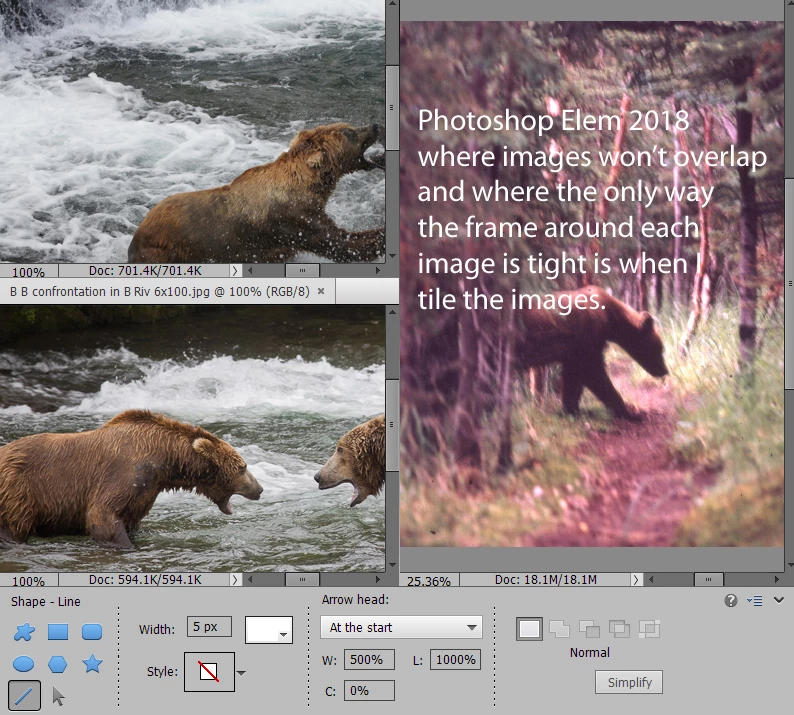Choose Exclude Overlapping Shape Areas mode

[x=649, y=629]
